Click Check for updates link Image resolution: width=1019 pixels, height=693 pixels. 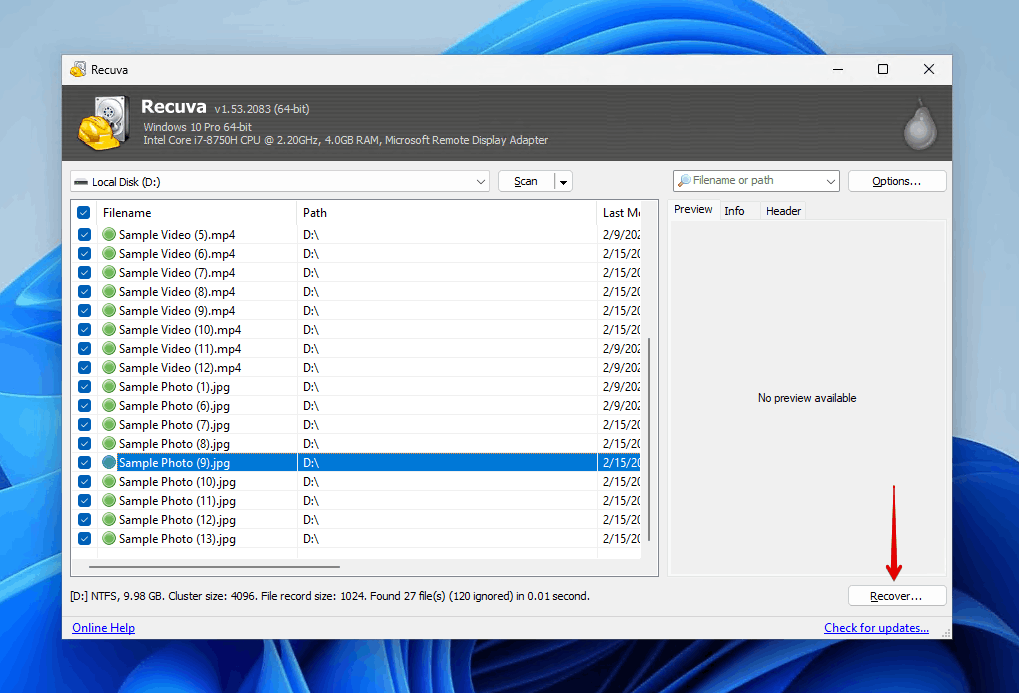[x=876, y=627]
